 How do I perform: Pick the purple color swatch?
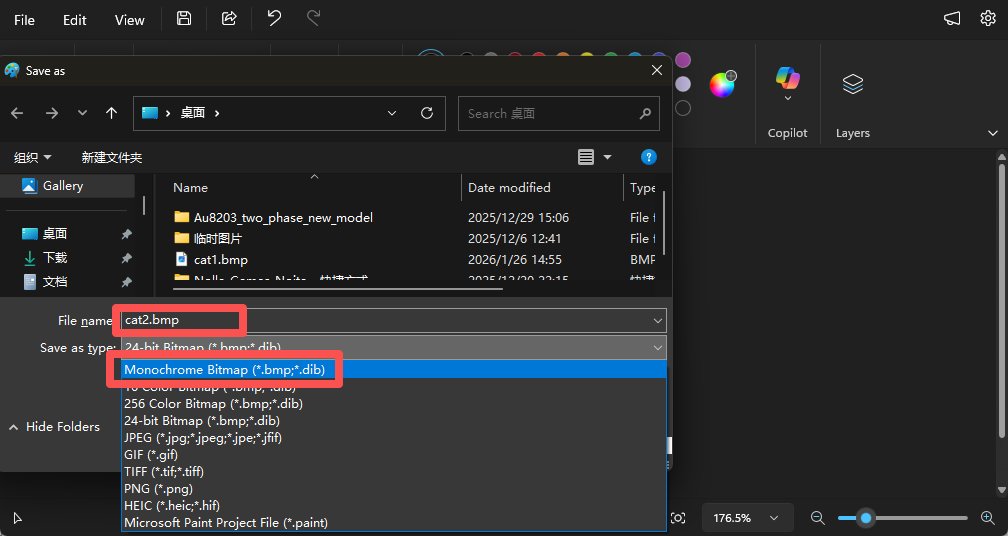point(683,60)
